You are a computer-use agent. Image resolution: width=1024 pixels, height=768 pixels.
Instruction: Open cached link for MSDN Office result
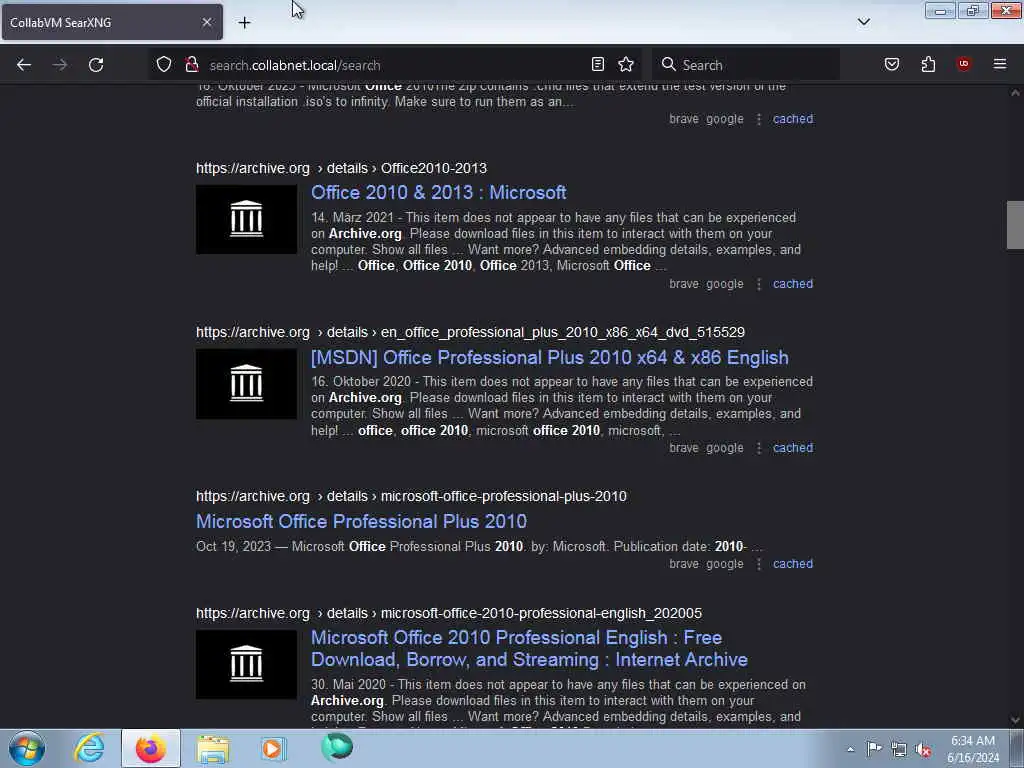(x=793, y=448)
